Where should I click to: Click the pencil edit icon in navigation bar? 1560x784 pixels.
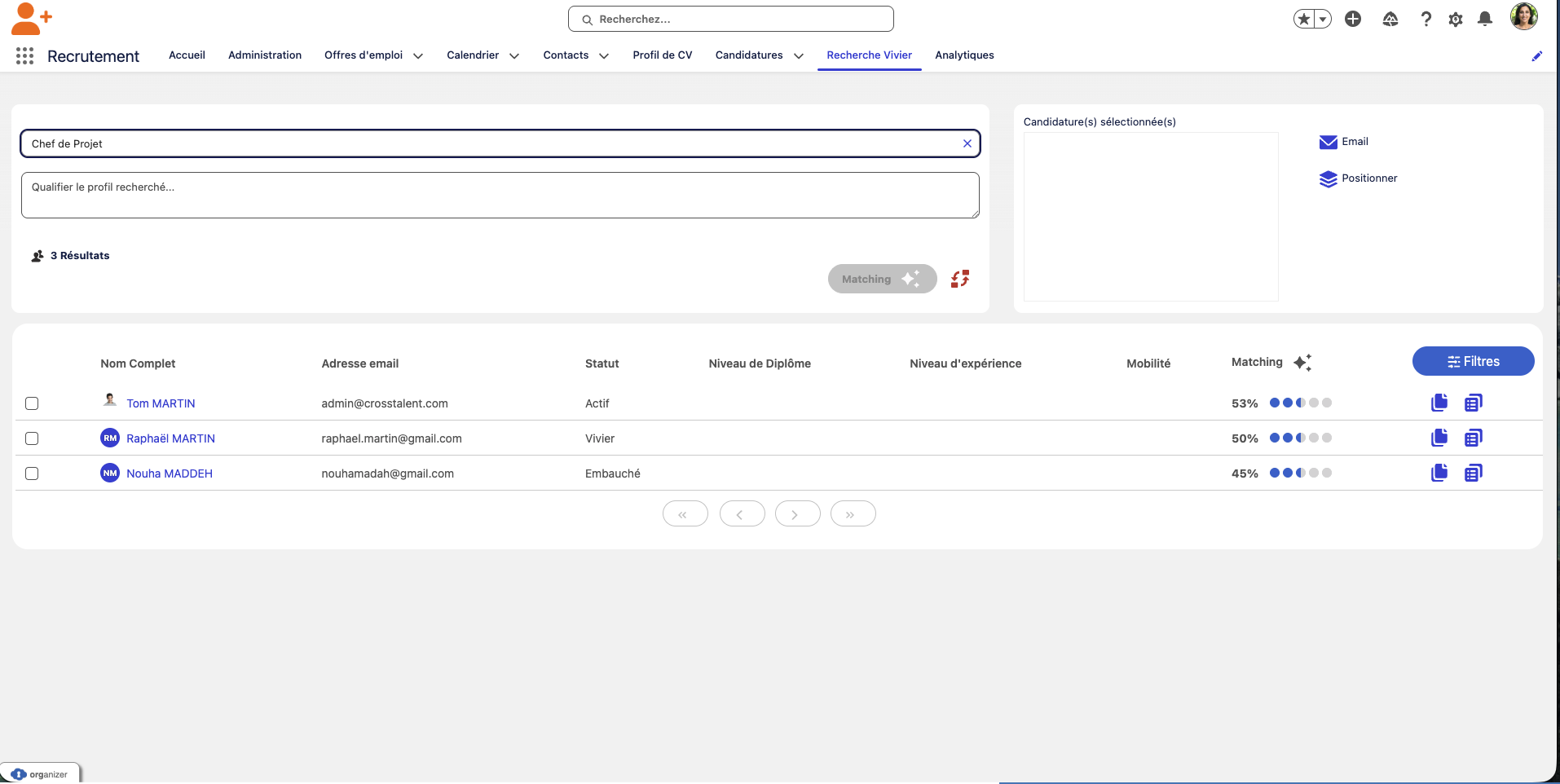[1536, 56]
